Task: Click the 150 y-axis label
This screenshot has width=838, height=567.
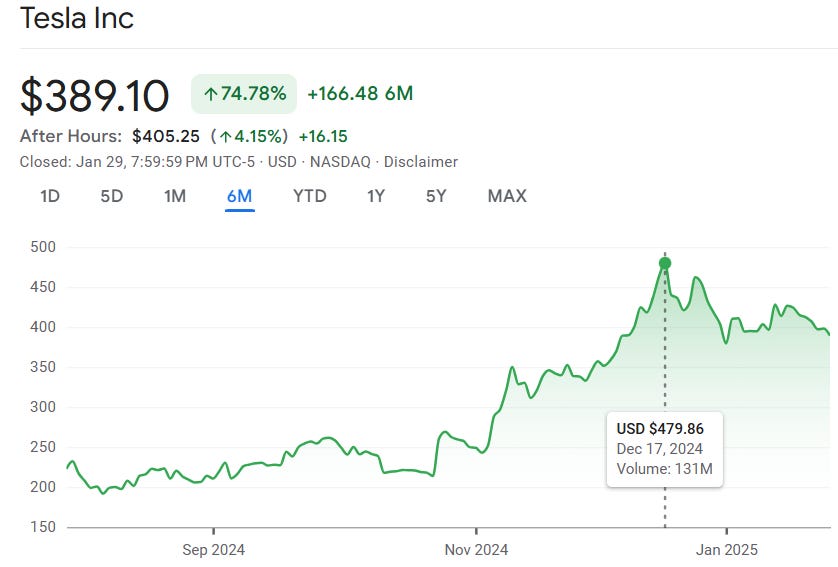Action: click(43, 527)
